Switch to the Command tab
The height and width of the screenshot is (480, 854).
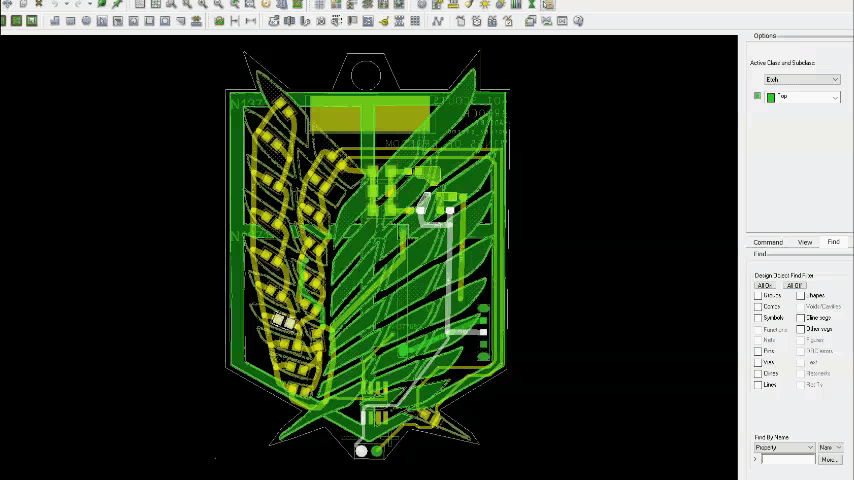(768, 242)
